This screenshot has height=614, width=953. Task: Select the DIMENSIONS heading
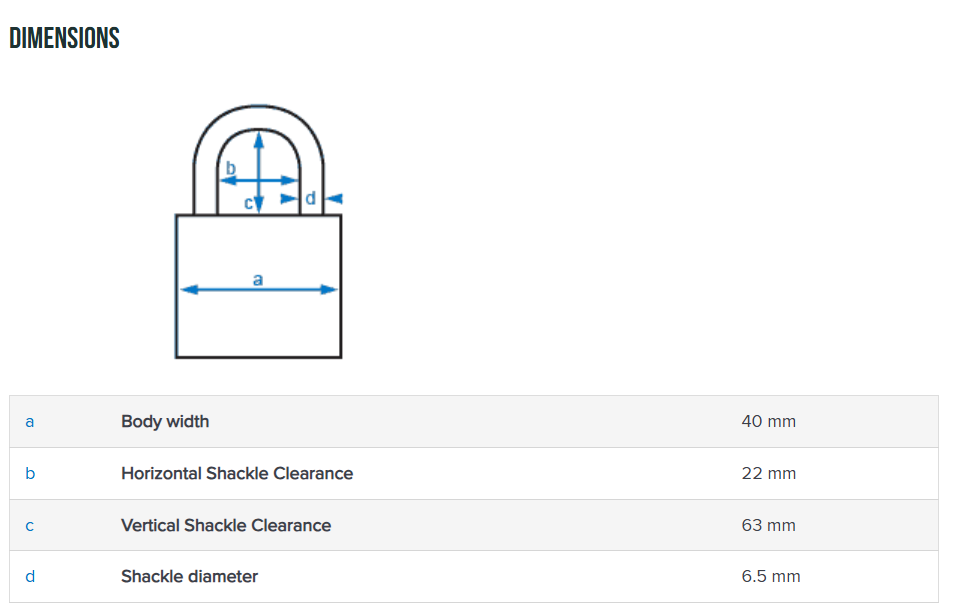pos(64,39)
